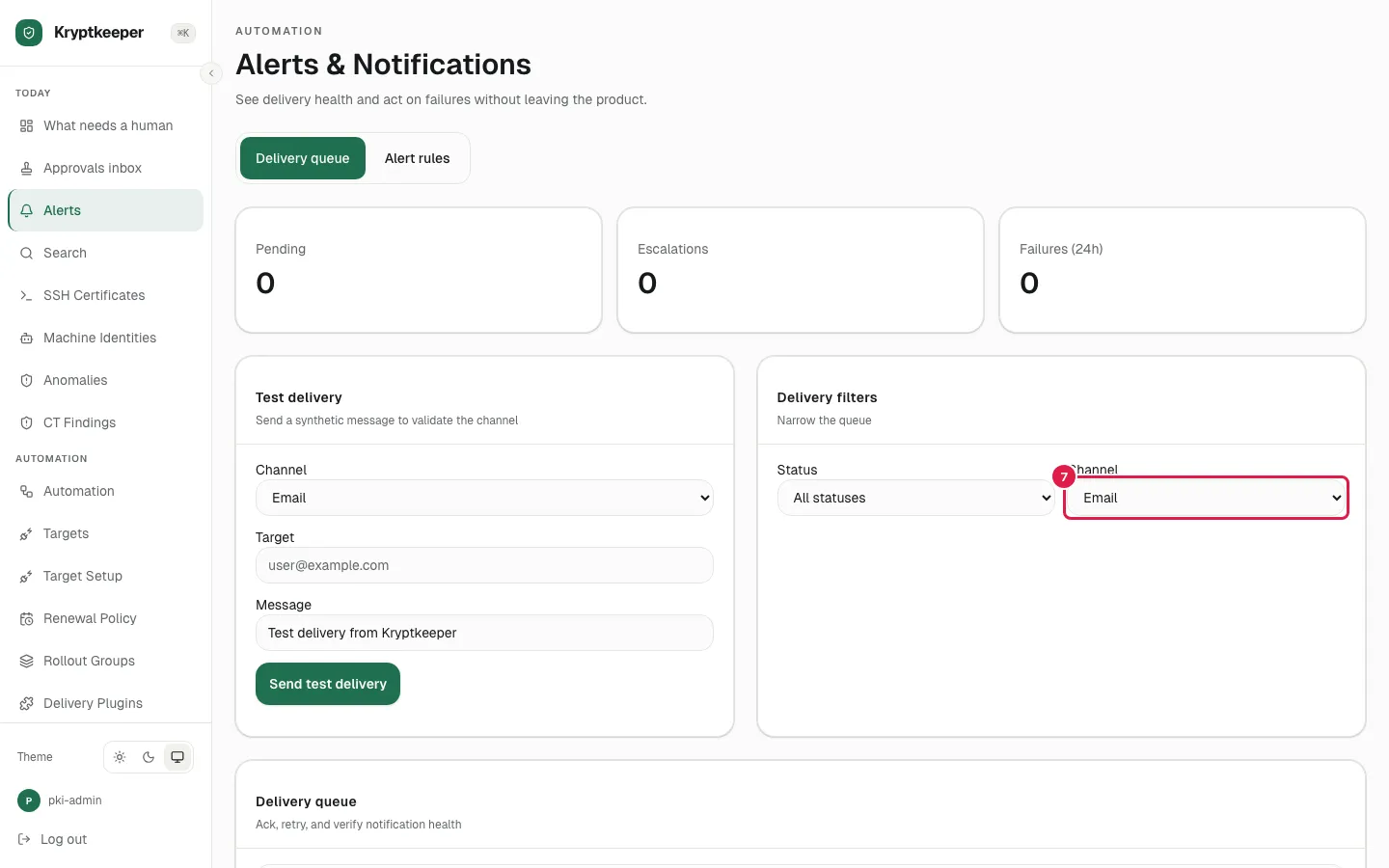Open Search from the sidebar
The image size is (1389, 868).
(106, 253)
